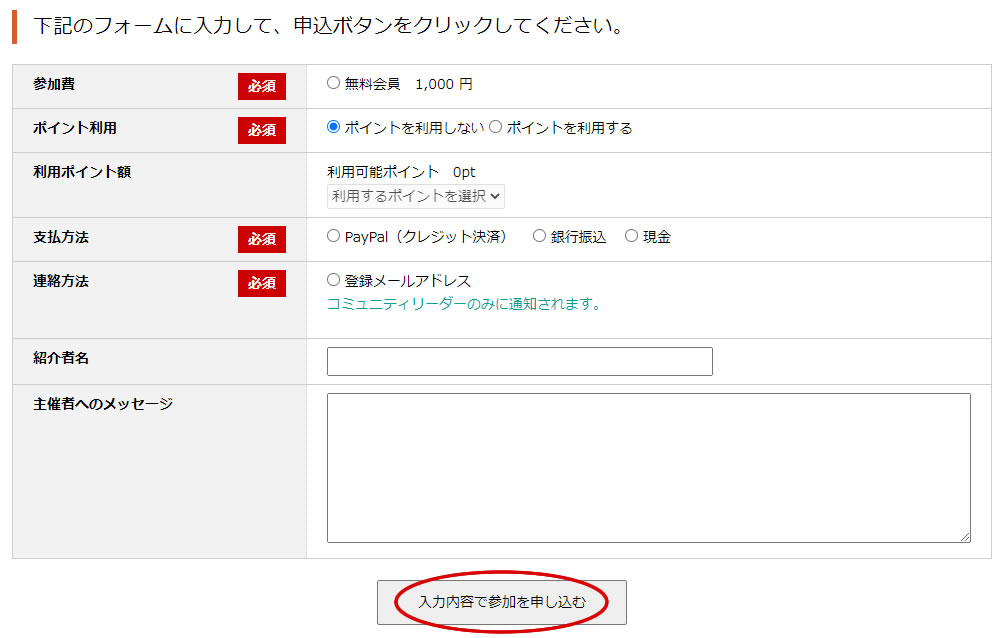Choose the 現金 payment option
1003x638 pixels.
pos(632,237)
